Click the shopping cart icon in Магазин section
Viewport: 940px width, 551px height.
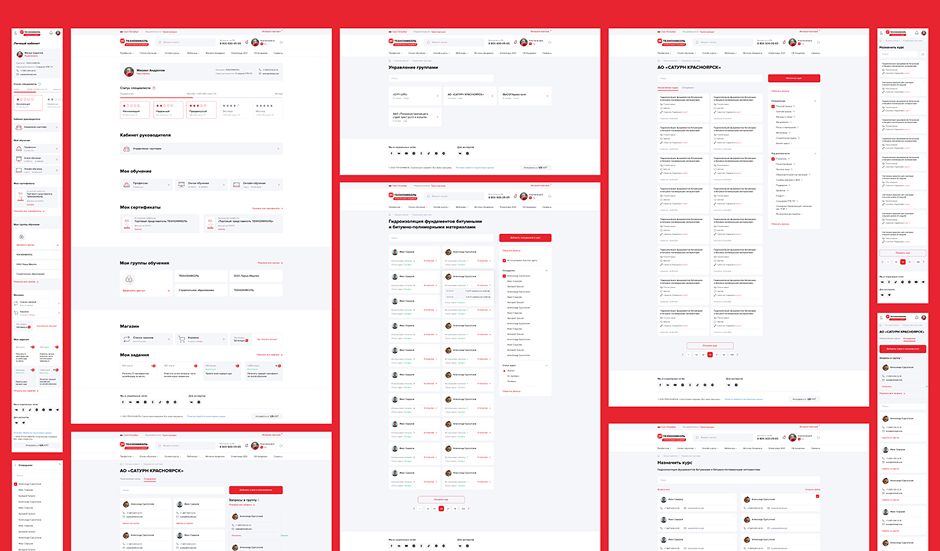click(182, 338)
